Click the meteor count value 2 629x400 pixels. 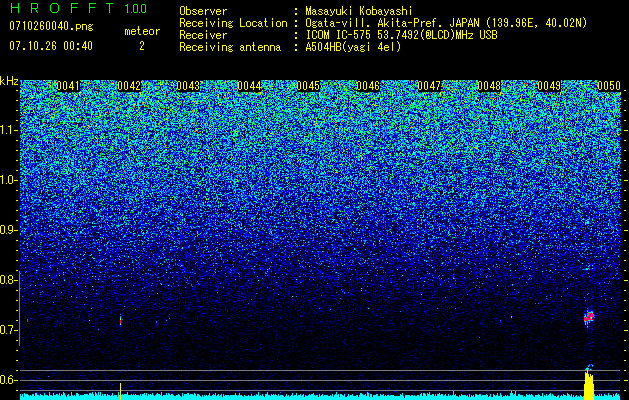point(142,46)
